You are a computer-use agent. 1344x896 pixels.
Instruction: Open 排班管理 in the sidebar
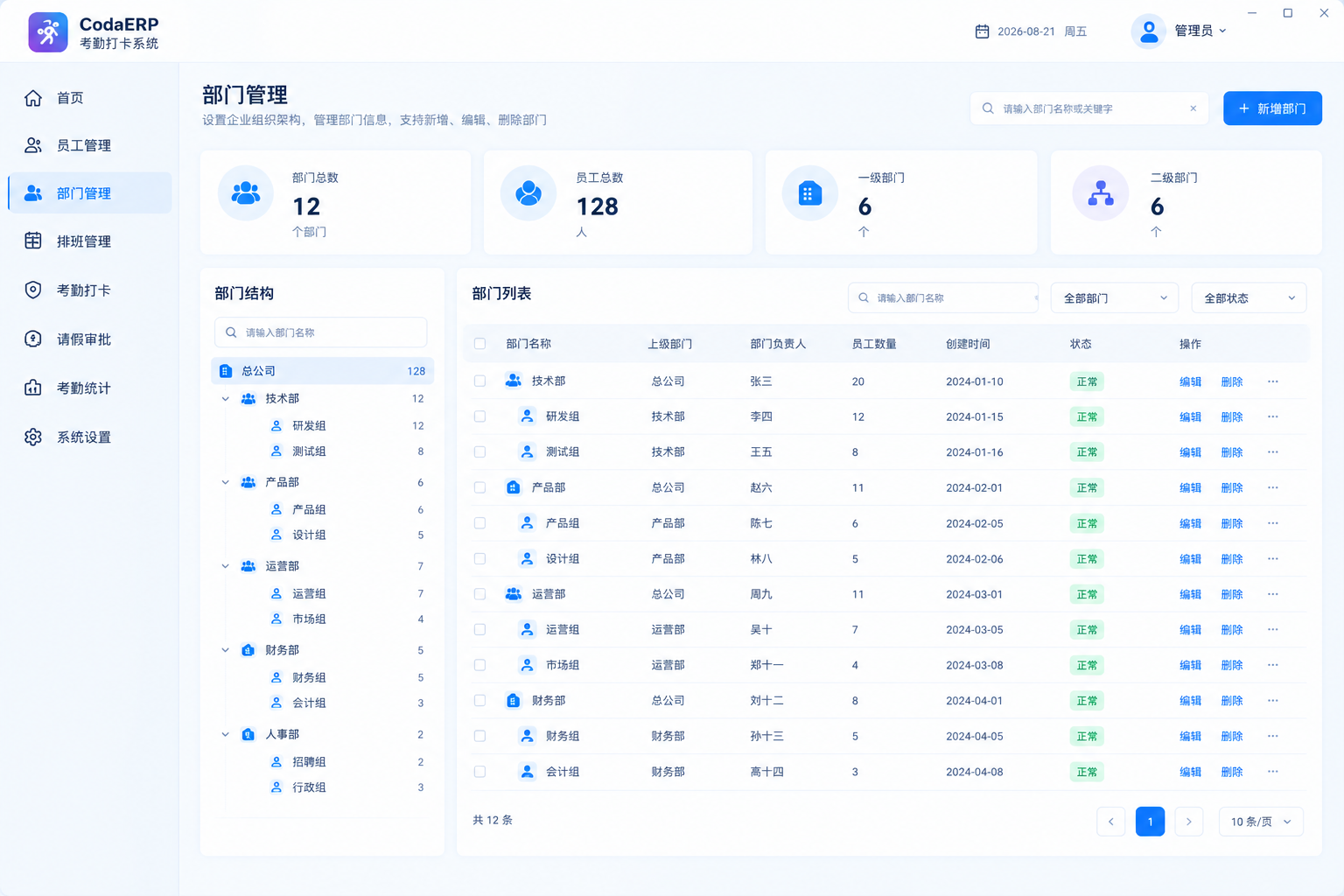point(90,241)
